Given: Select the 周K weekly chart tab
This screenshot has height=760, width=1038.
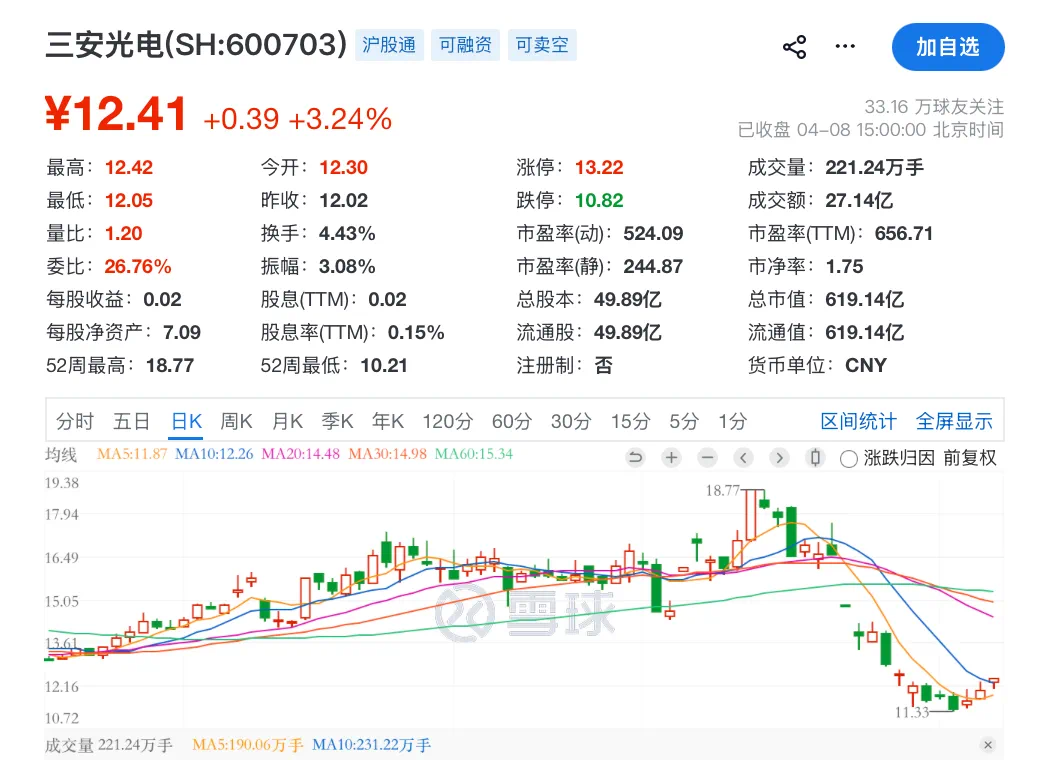Looking at the screenshot, I should click(x=236, y=421).
